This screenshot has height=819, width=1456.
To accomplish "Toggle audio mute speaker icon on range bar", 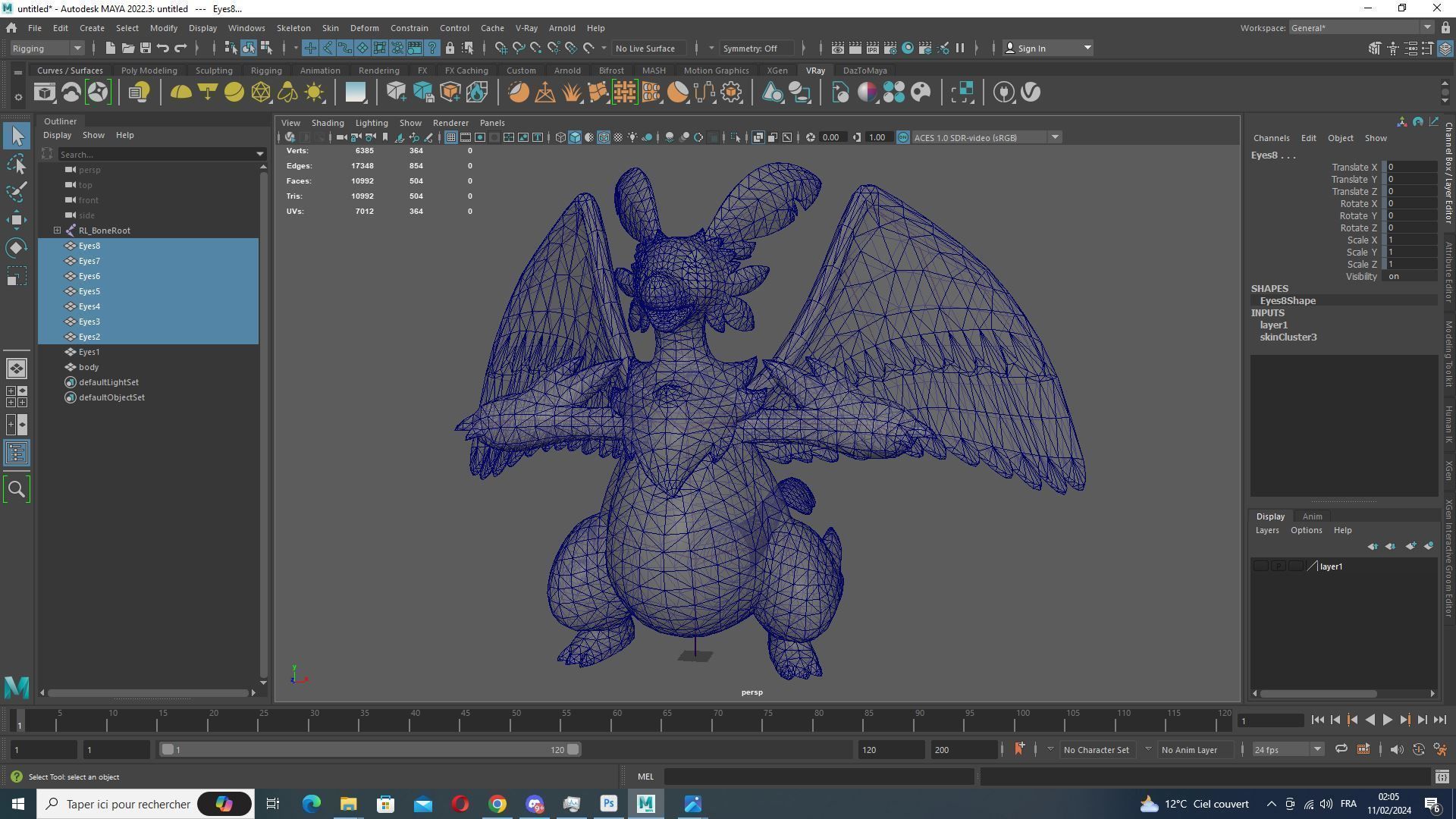I will point(1397,749).
